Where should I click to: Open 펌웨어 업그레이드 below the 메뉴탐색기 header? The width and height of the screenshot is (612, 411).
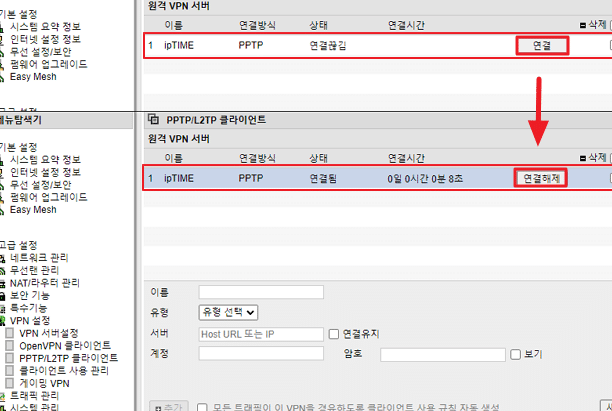coord(48,197)
